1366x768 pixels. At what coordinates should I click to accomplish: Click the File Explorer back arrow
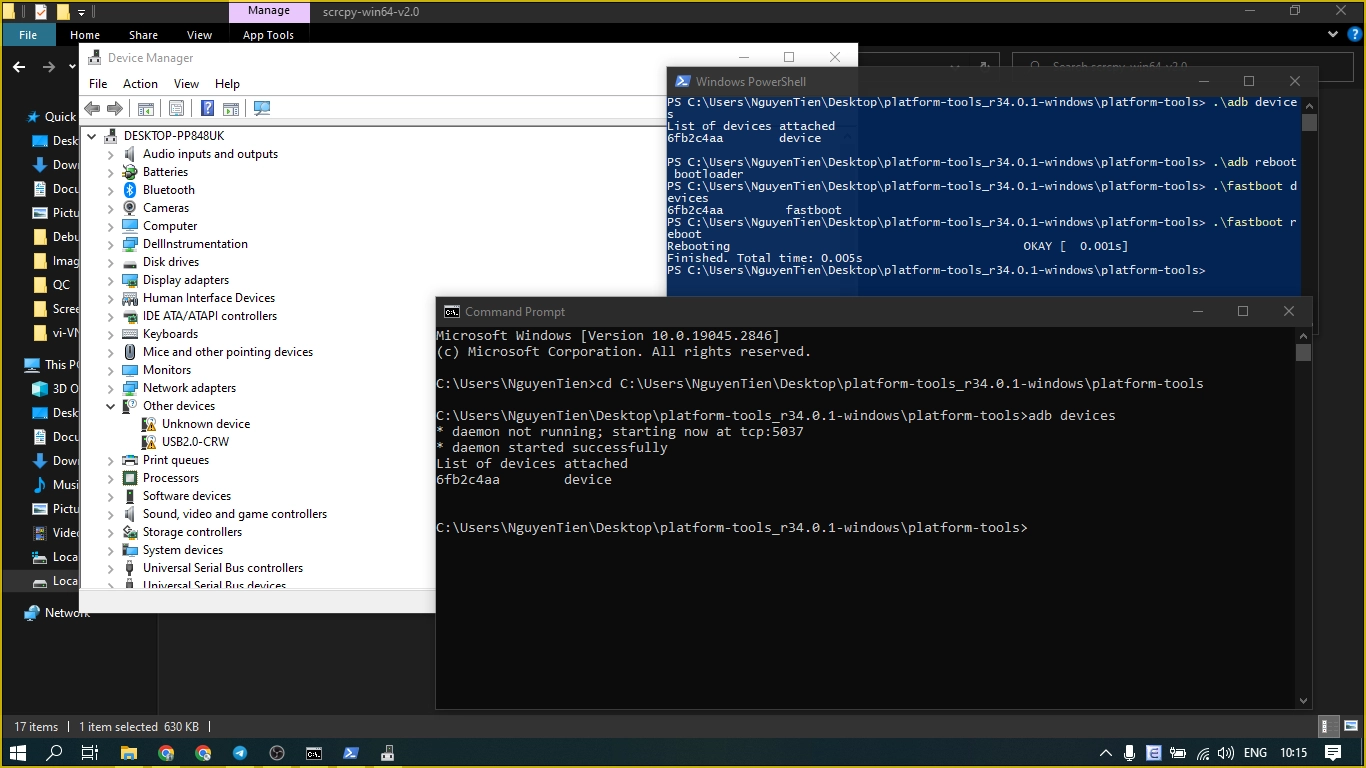19,67
